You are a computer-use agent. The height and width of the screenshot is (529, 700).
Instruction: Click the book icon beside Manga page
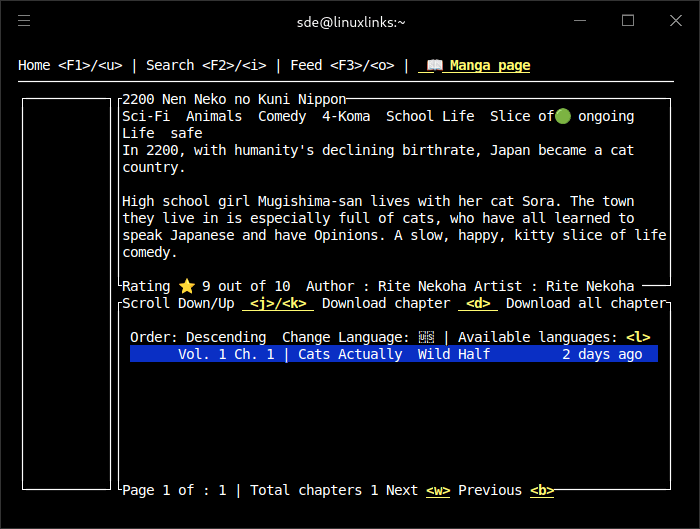pos(434,66)
